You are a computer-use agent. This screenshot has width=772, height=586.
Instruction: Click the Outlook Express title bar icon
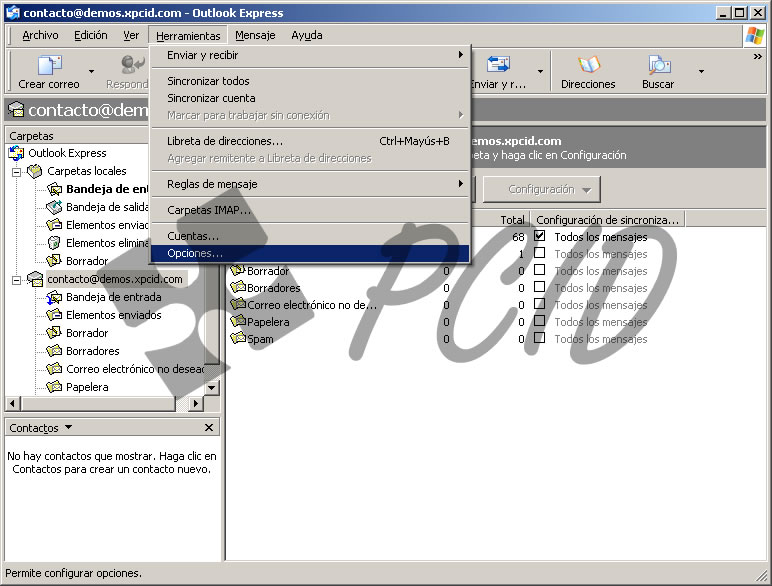(12, 12)
